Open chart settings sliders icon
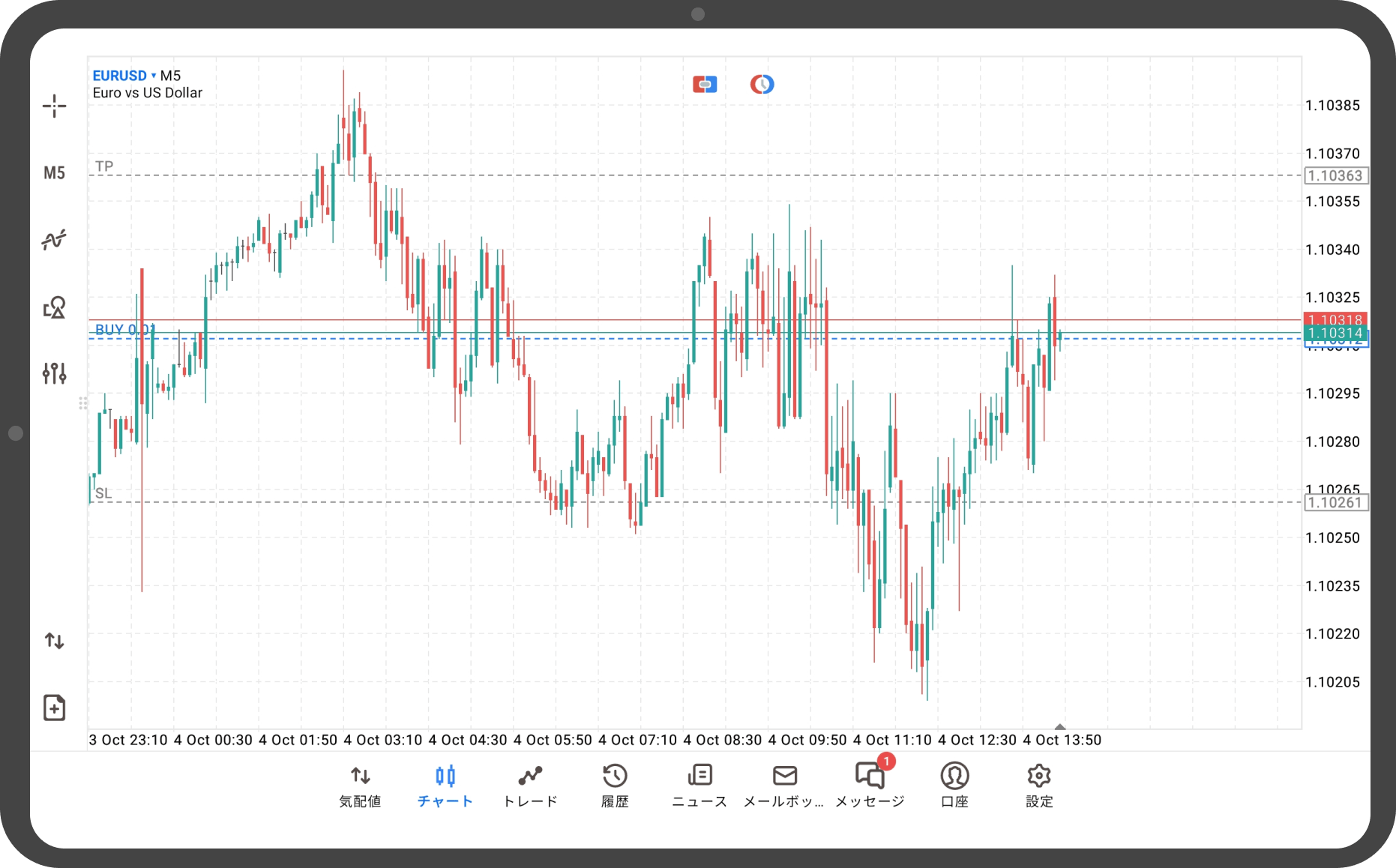1396x868 pixels. 54,373
